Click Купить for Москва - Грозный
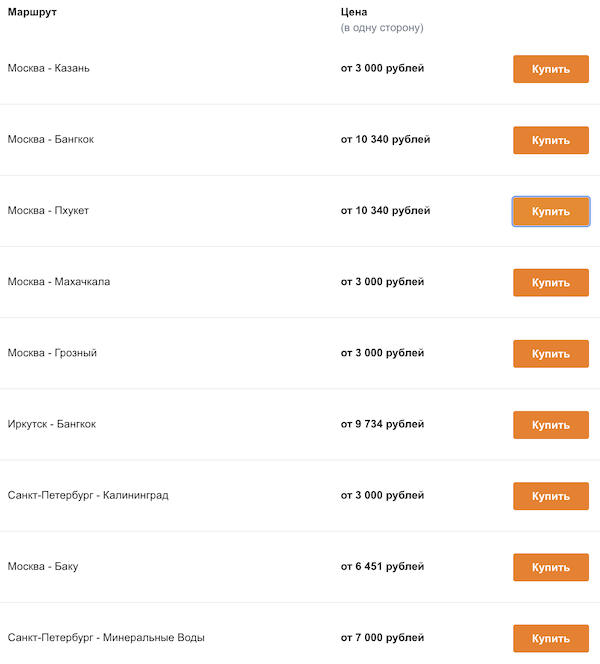 (x=550, y=353)
